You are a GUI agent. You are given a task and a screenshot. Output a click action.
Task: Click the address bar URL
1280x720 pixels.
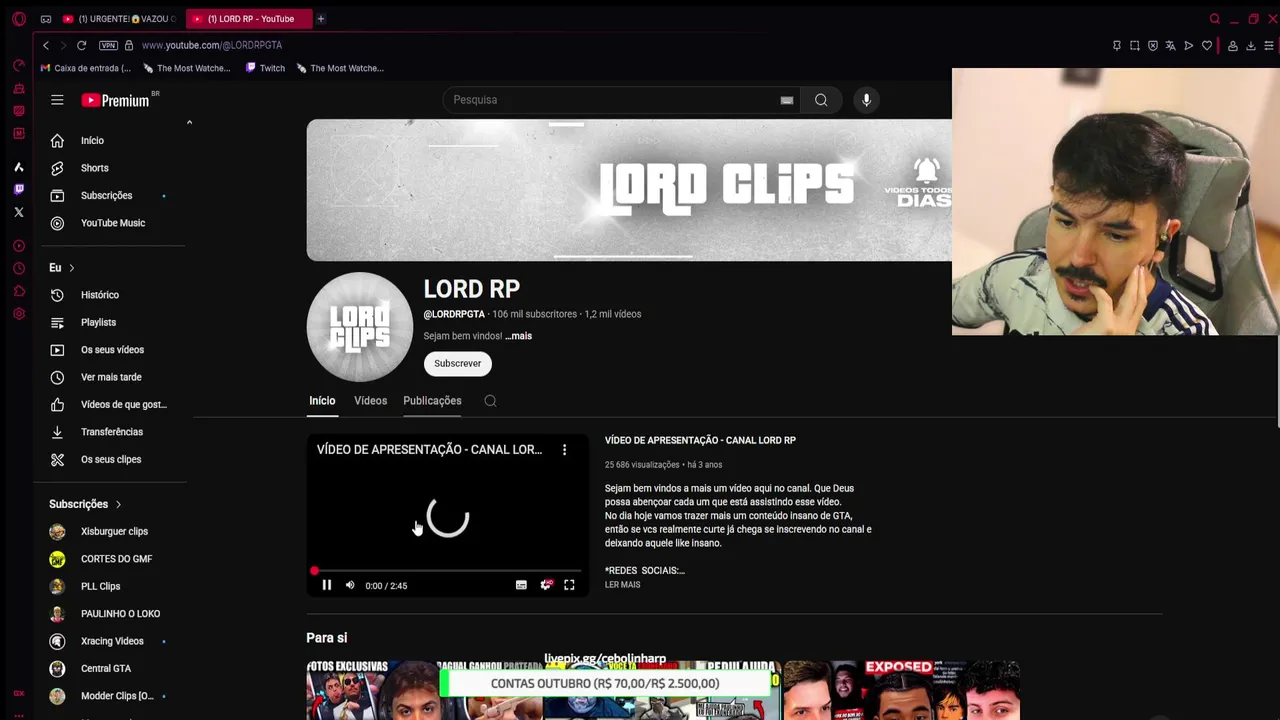pos(212,45)
